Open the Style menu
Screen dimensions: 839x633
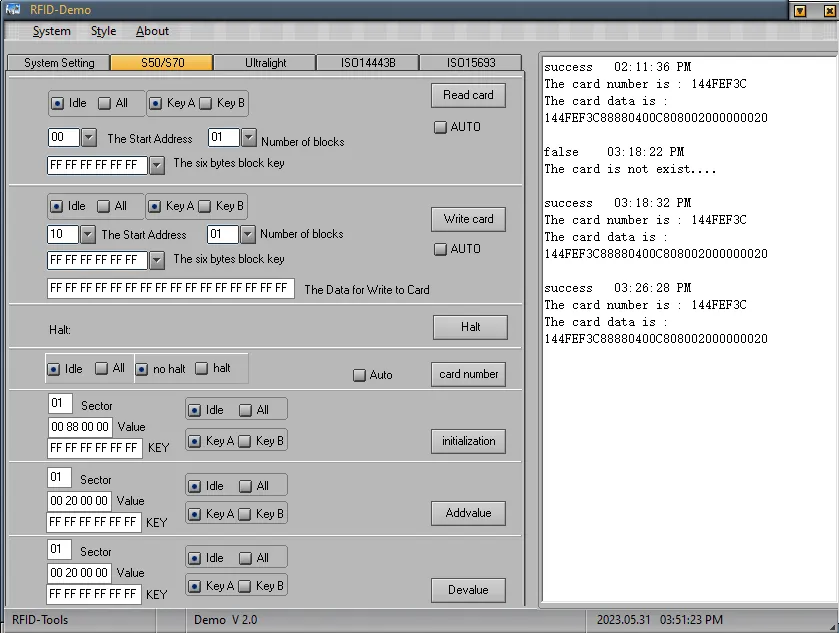[103, 31]
